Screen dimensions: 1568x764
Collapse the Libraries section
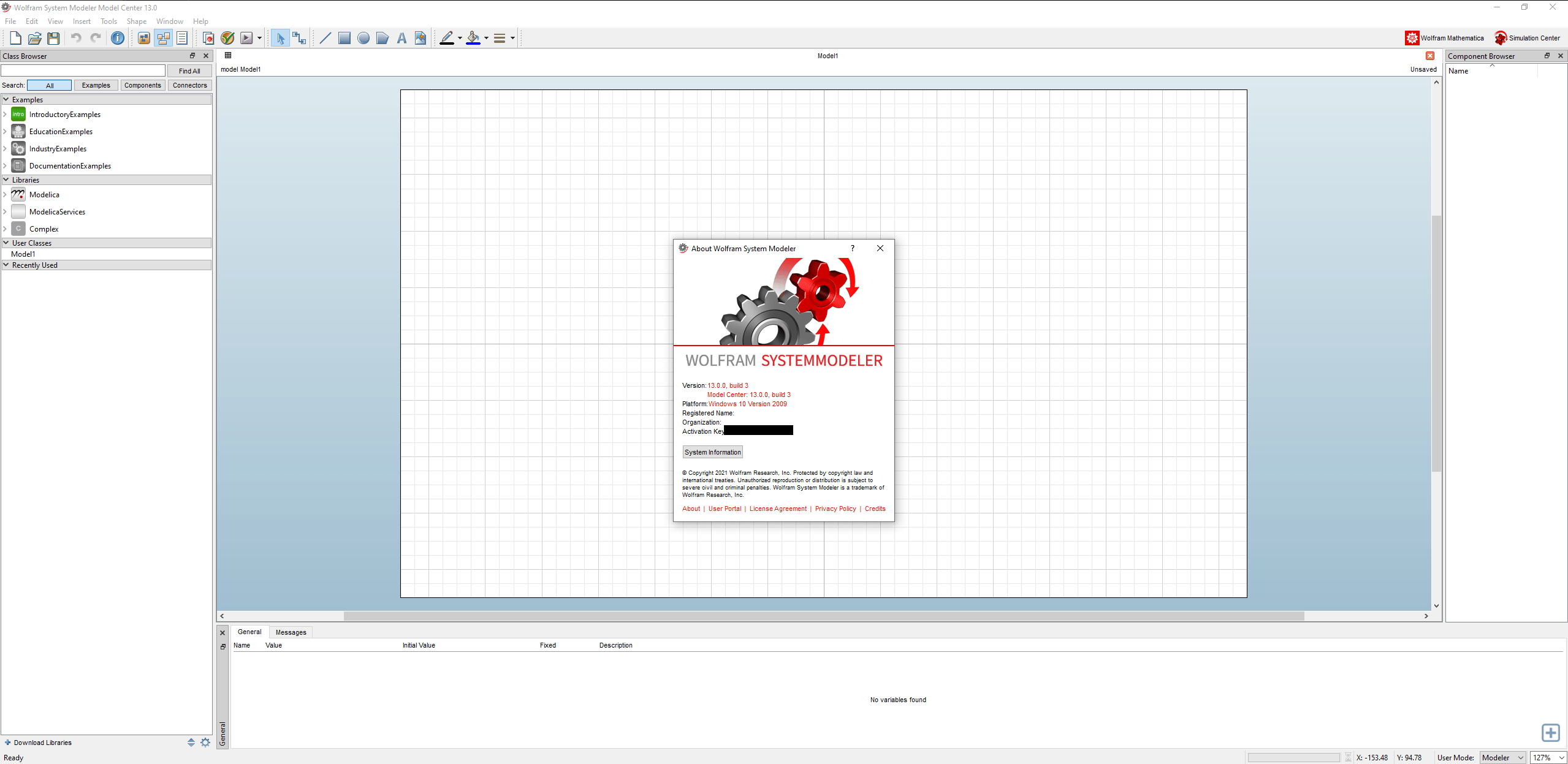click(6, 180)
